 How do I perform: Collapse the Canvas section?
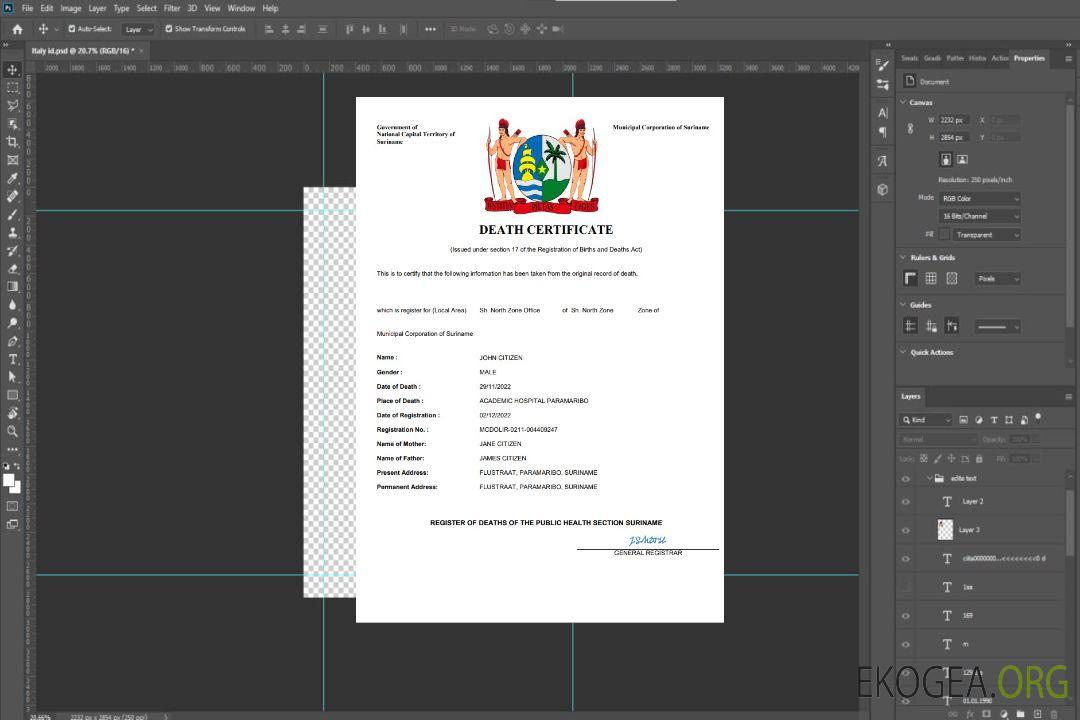click(x=903, y=102)
